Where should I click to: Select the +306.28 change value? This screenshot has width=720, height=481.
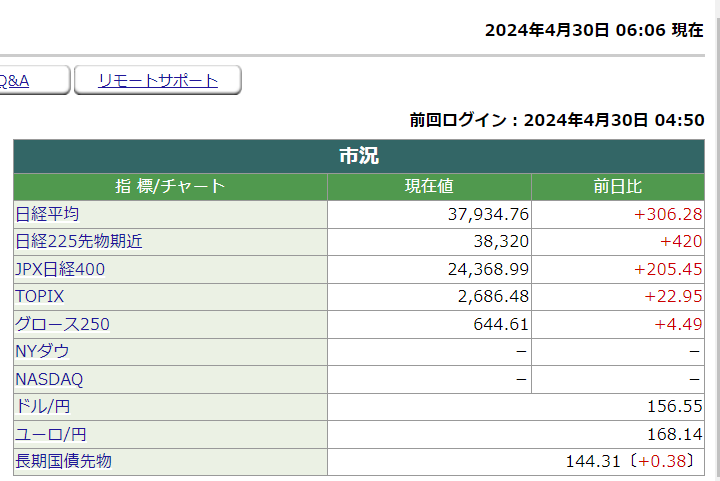pyautogui.click(x=668, y=214)
